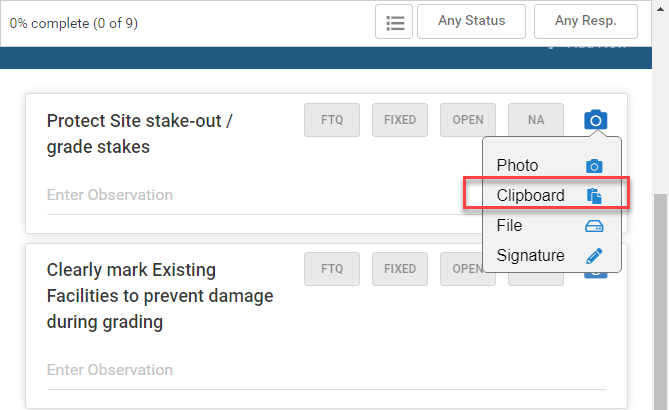Click camera icon for Protect Site stake-out
The image size is (669, 410).
[x=596, y=119]
